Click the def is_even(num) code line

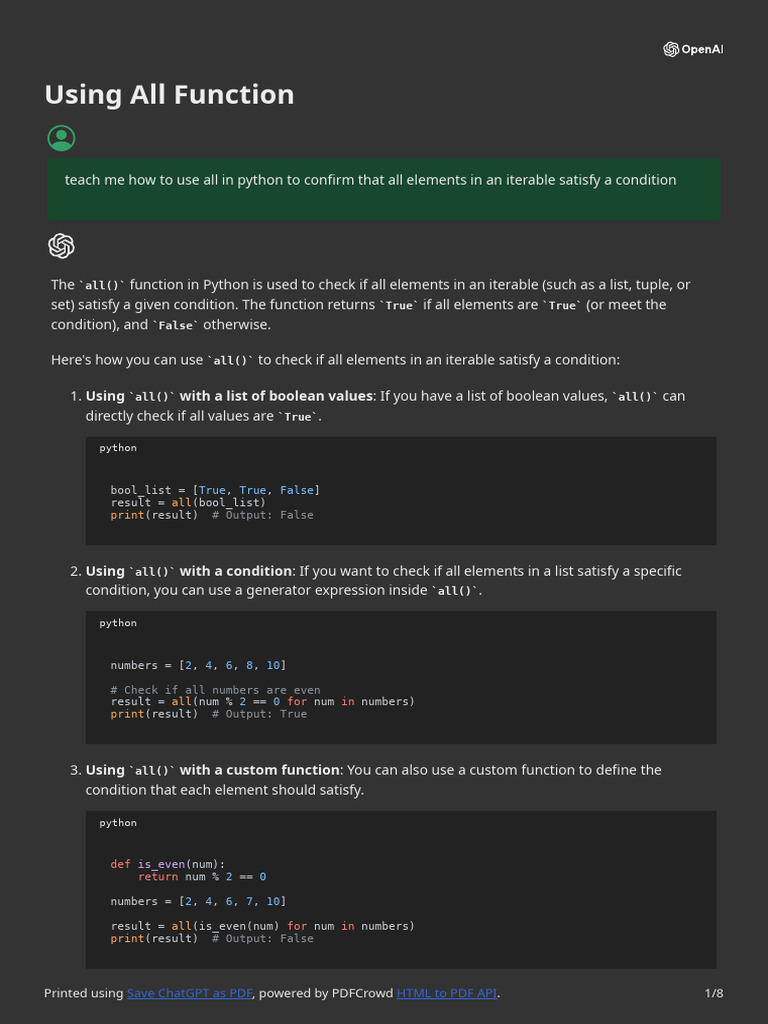pyautogui.click(x=167, y=864)
